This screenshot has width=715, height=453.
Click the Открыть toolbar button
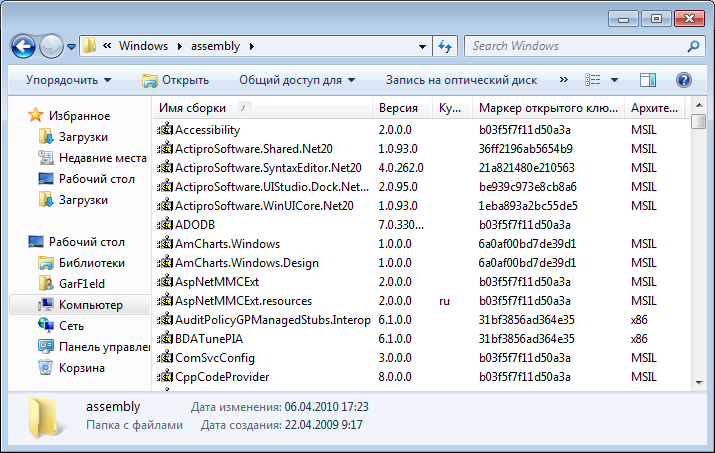176,80
